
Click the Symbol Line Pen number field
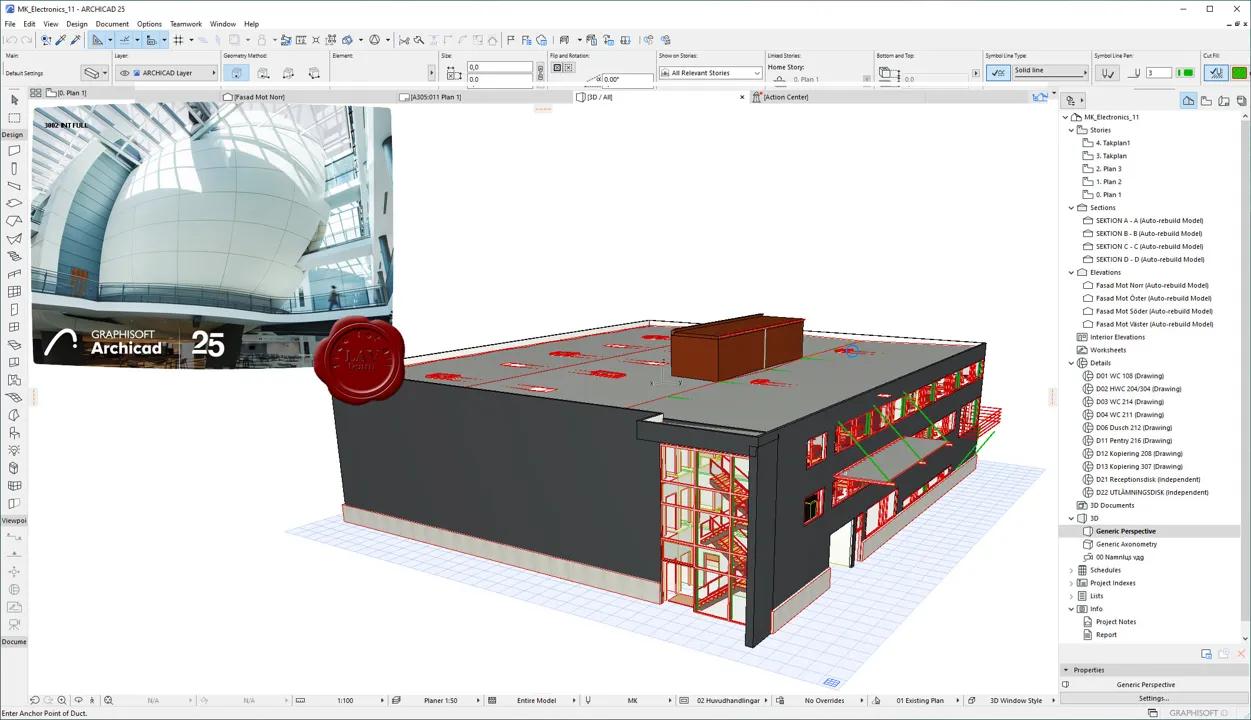point(1159,73)
